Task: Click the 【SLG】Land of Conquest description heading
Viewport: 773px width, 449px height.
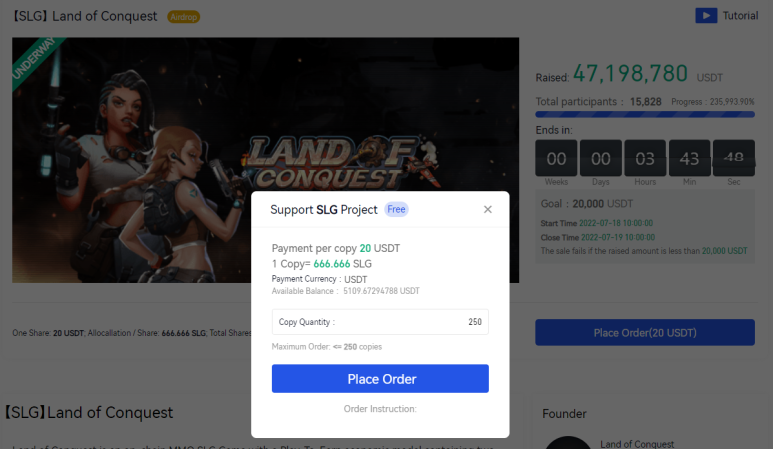Action: tap(87, 413)
